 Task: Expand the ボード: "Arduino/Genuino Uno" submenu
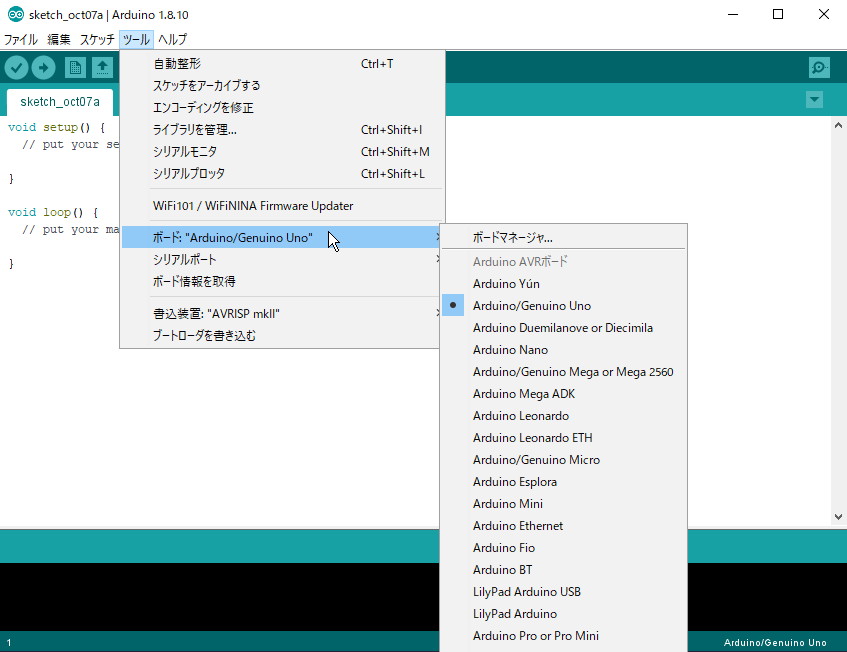click(282, 238)
